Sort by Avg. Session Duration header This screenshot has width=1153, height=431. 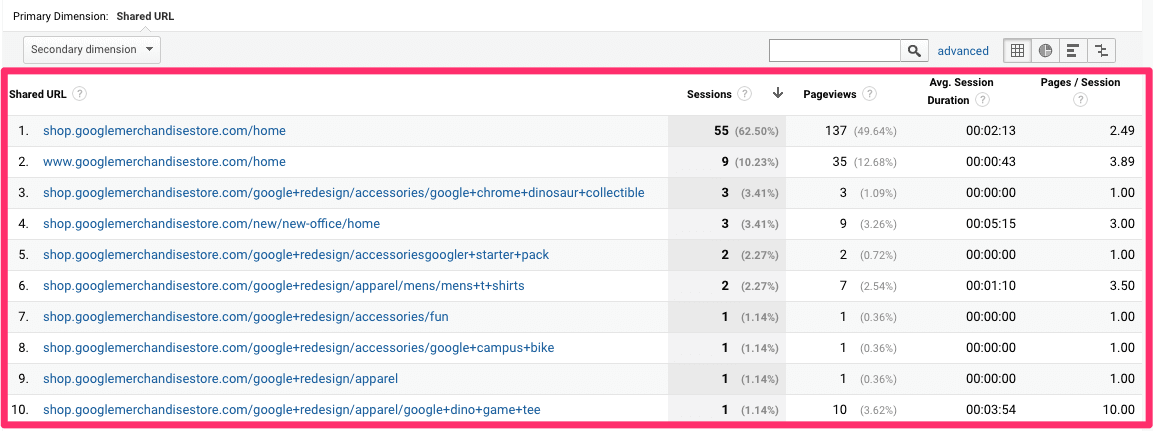pos(960,91)
